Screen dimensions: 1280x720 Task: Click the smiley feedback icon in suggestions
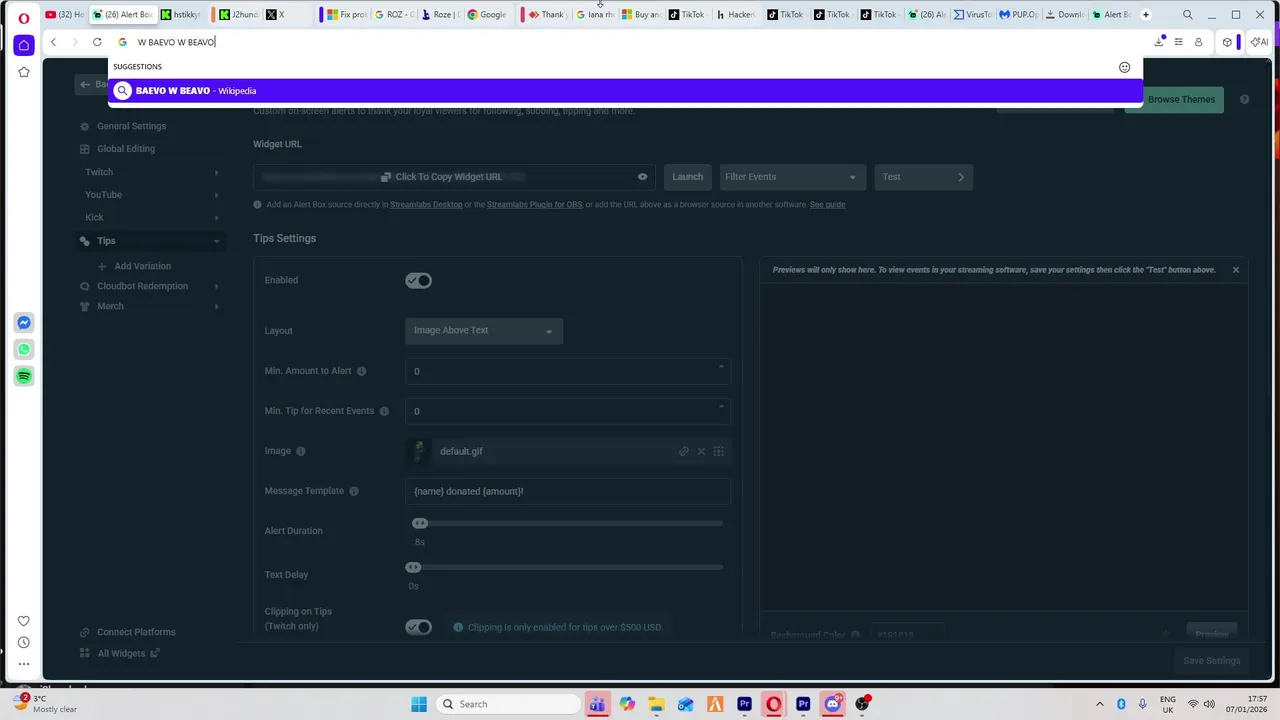(1124, 67)
